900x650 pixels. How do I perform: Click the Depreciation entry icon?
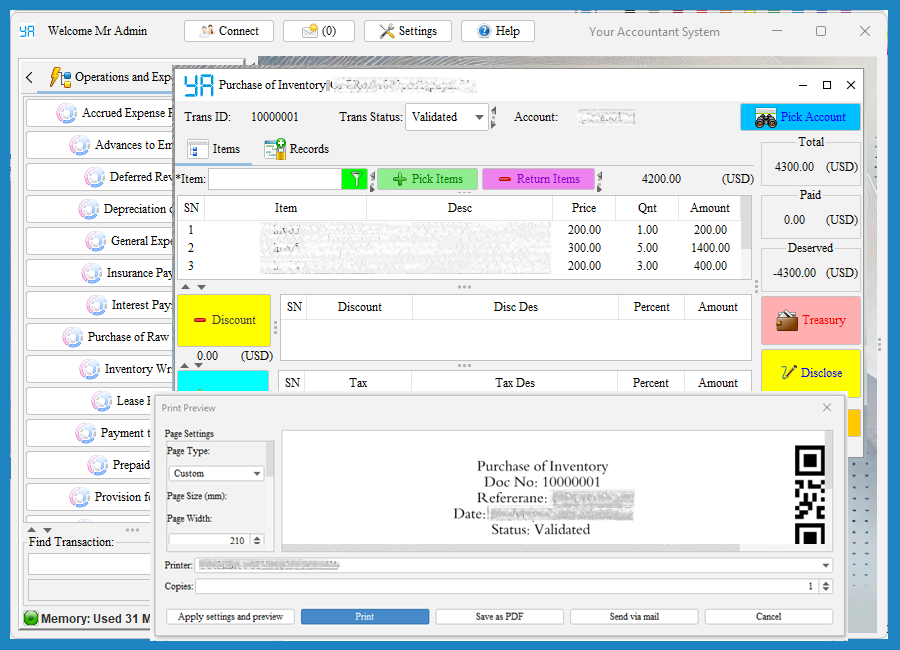(x=88, y=209)
